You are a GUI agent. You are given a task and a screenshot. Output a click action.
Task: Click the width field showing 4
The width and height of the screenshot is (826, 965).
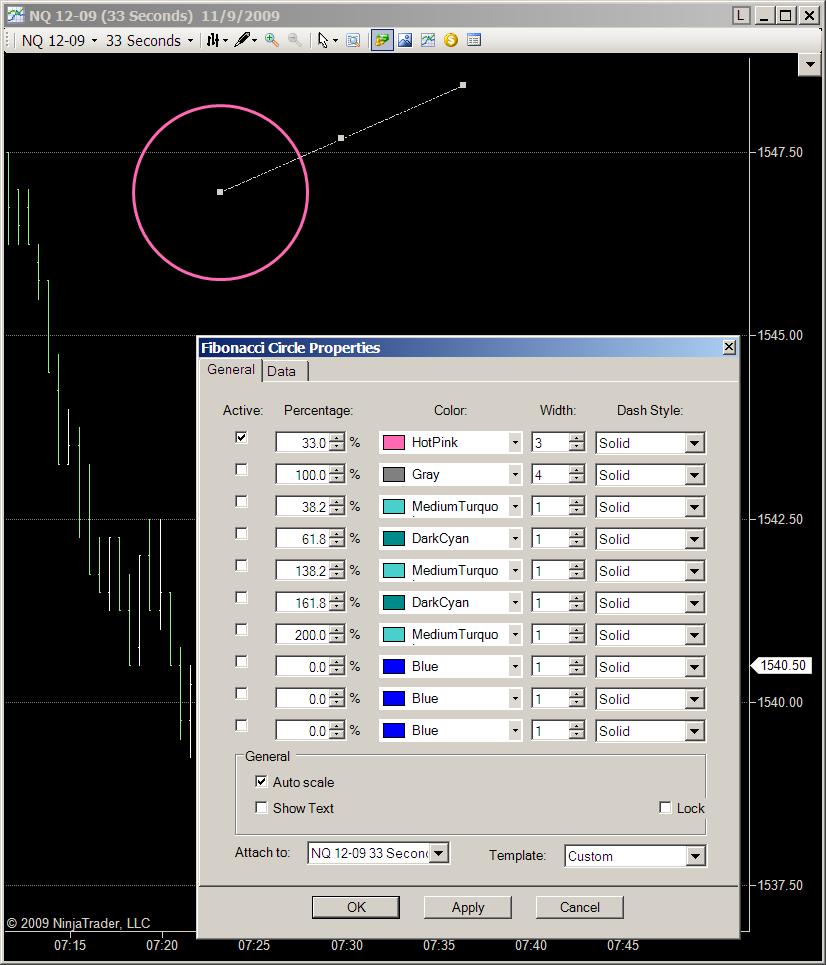click(x=550, y=474)
